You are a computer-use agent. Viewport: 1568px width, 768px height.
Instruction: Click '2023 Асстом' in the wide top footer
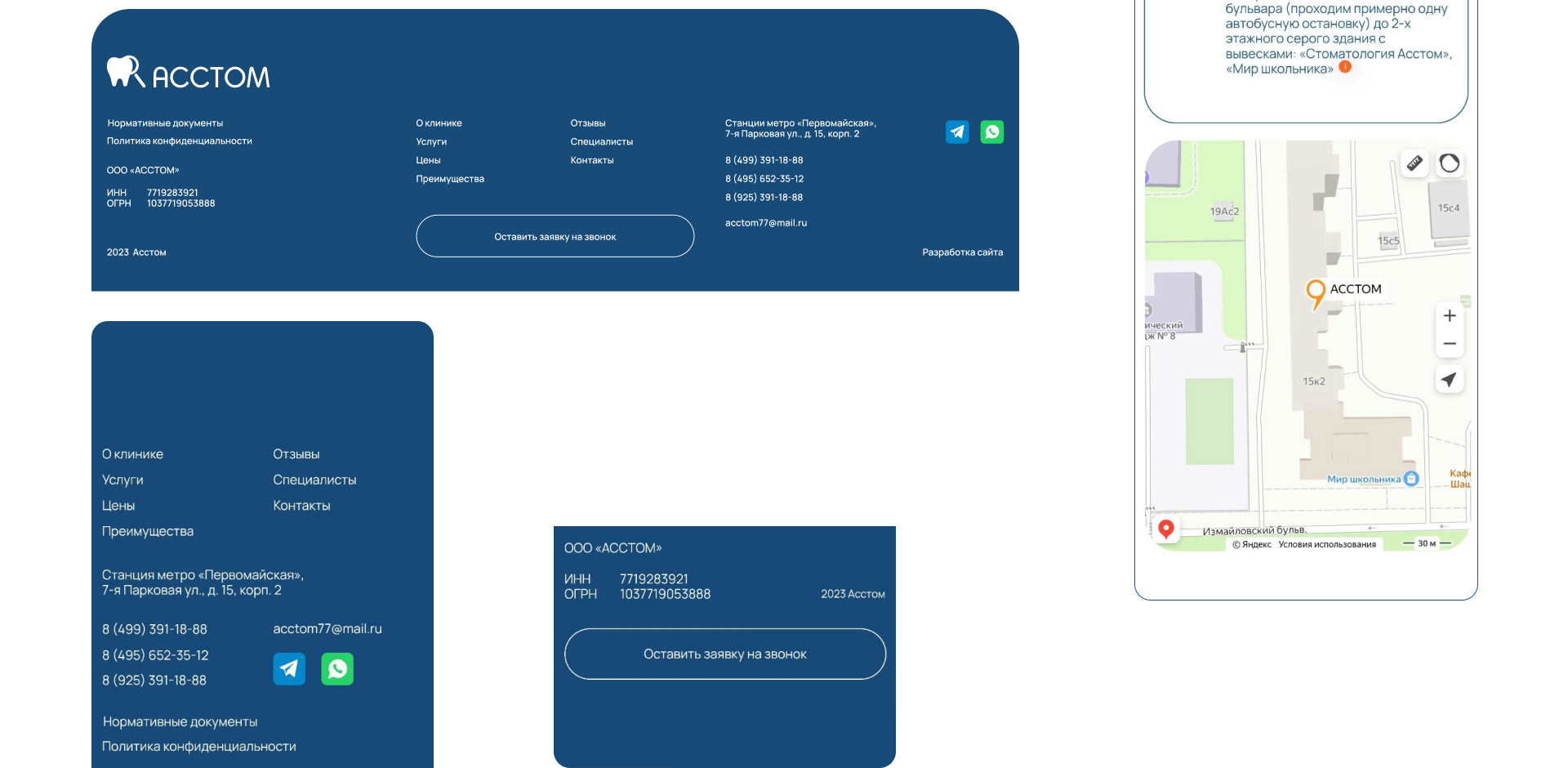coord(136,252)
